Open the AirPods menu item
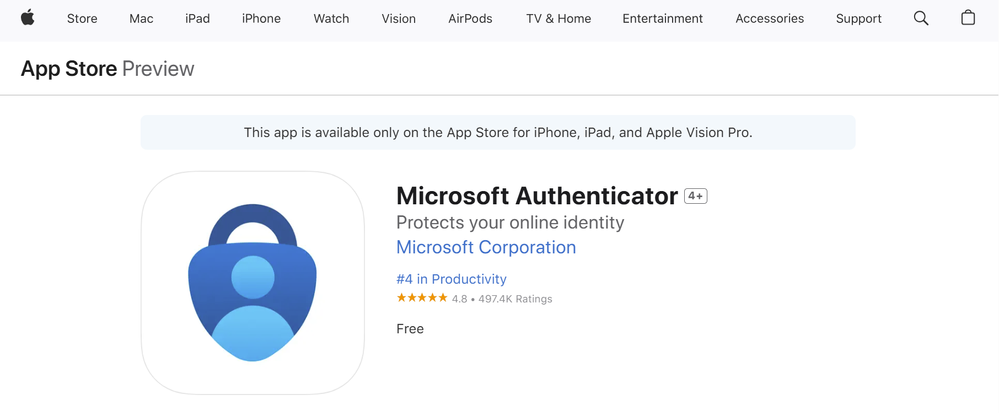 (x=470, y=18)
